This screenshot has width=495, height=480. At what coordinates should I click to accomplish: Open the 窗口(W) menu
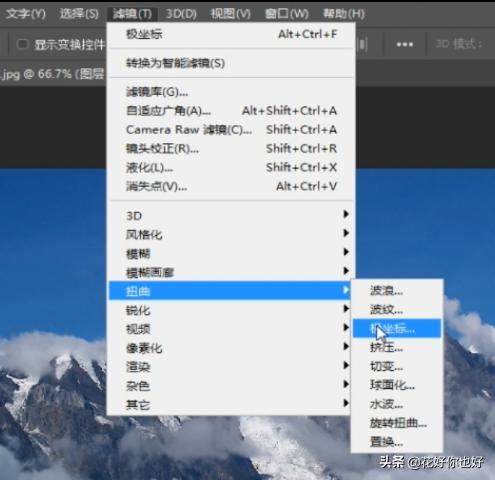pos(286,14)
